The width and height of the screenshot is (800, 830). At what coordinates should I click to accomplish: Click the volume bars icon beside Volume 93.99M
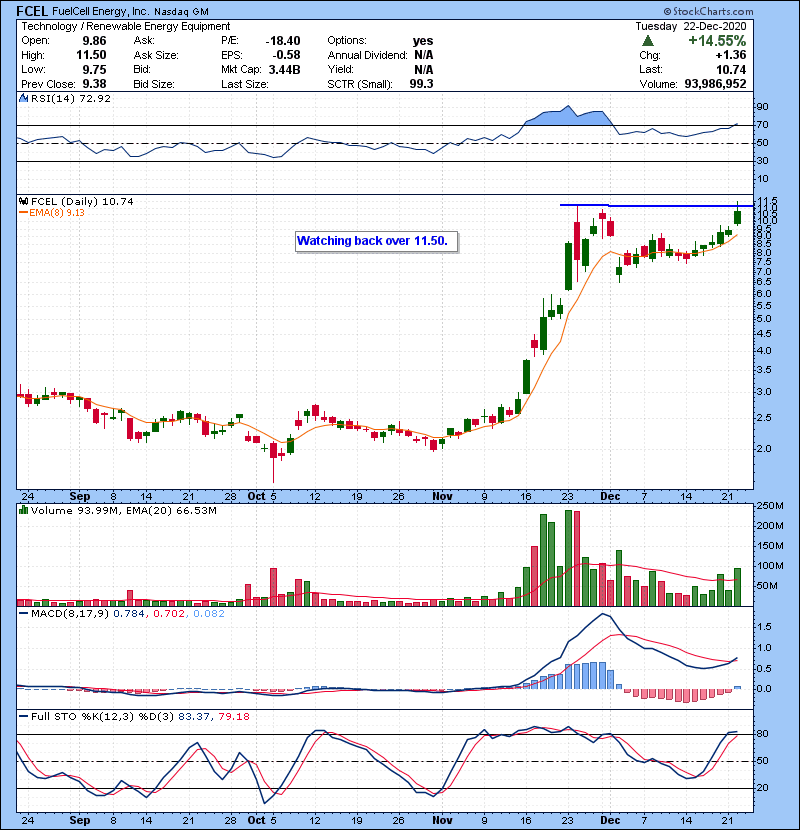[x=23, y=510]
